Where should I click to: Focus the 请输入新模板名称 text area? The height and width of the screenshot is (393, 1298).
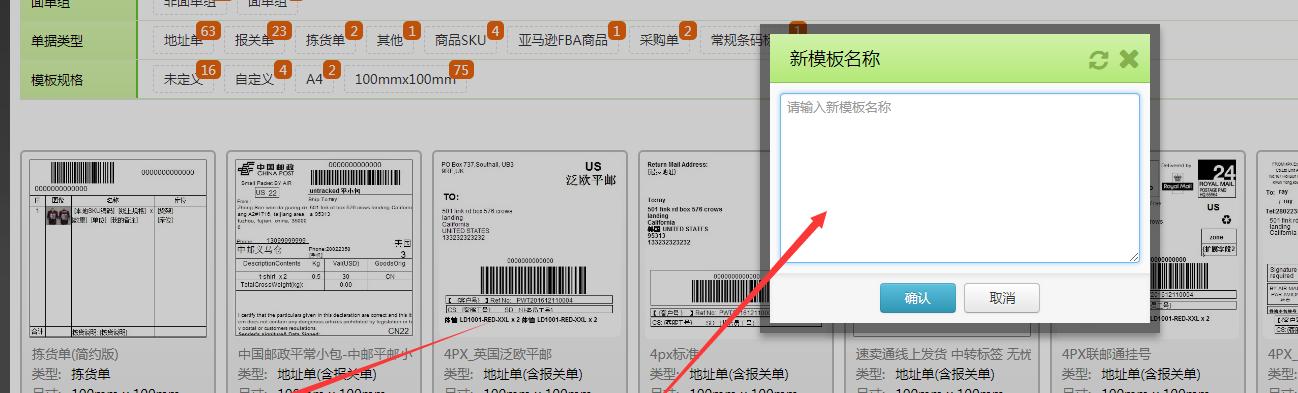(960, 178)
